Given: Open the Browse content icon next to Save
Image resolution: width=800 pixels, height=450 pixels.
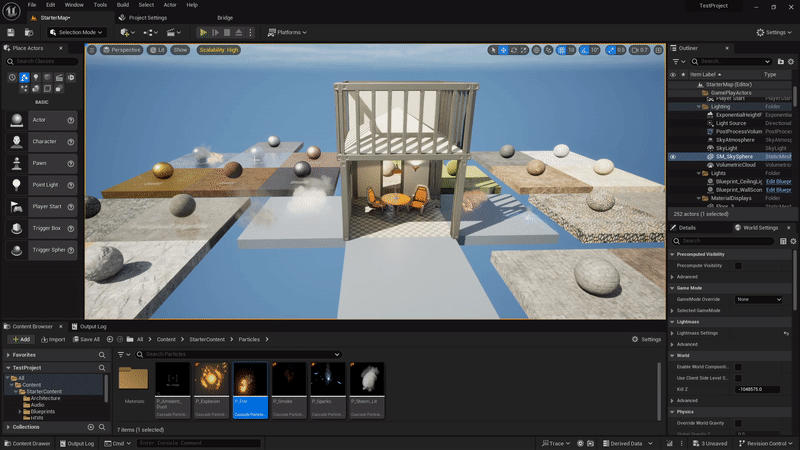Looking at the screenshot, I should 29,32.
